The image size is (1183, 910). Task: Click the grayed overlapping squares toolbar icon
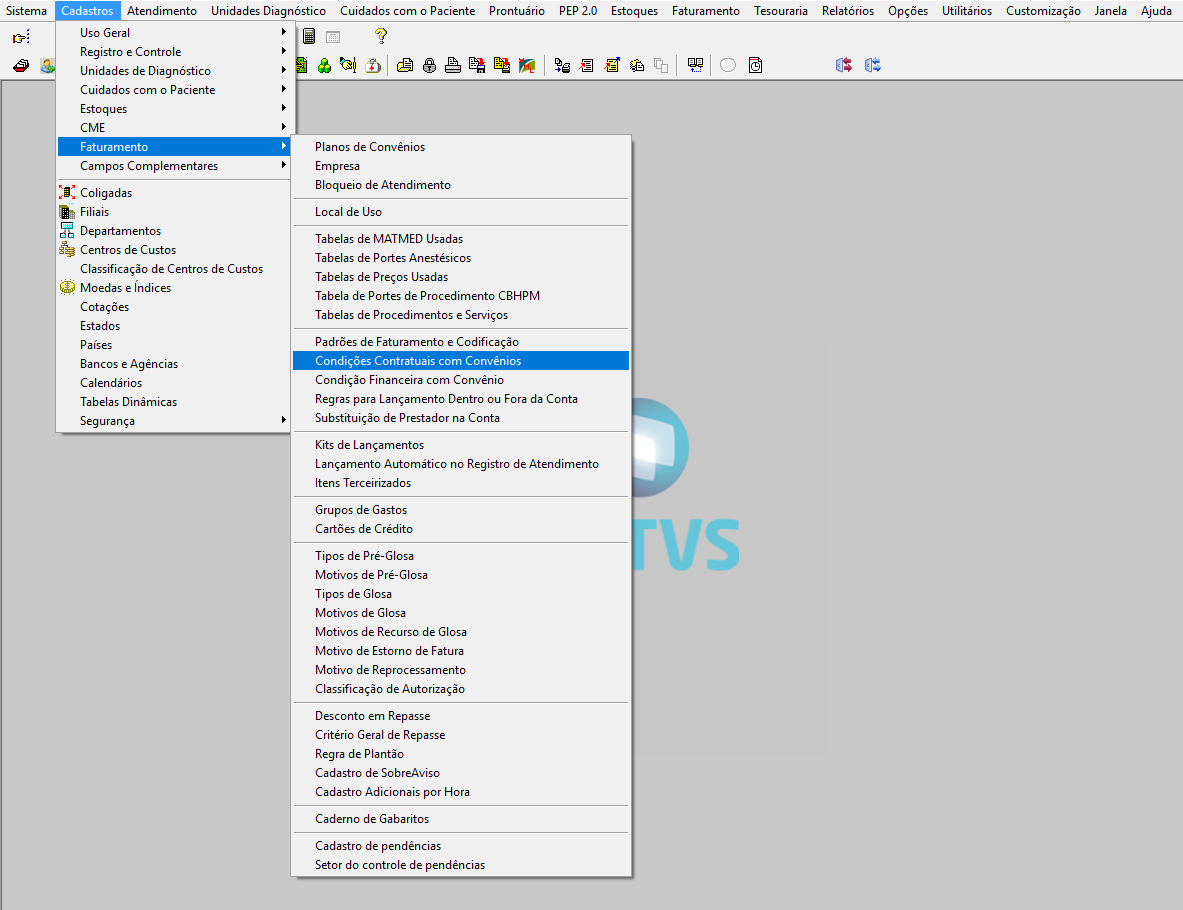click(x=661, y=66)
